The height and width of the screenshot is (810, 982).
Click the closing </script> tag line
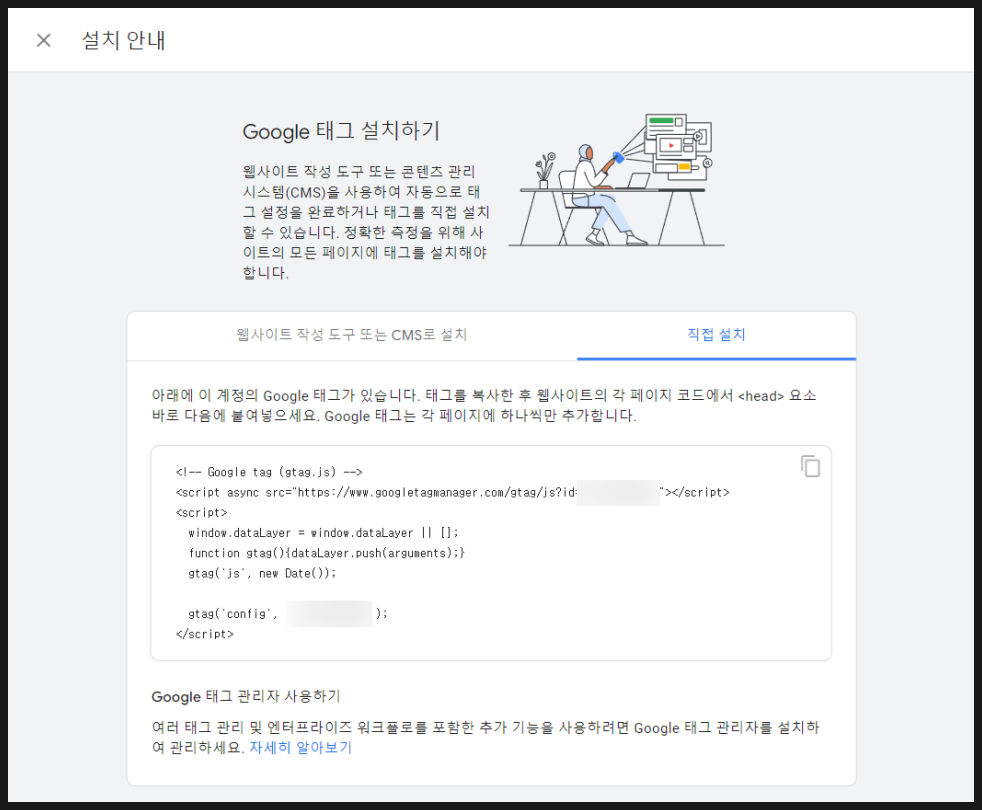(x=204, y=634)
